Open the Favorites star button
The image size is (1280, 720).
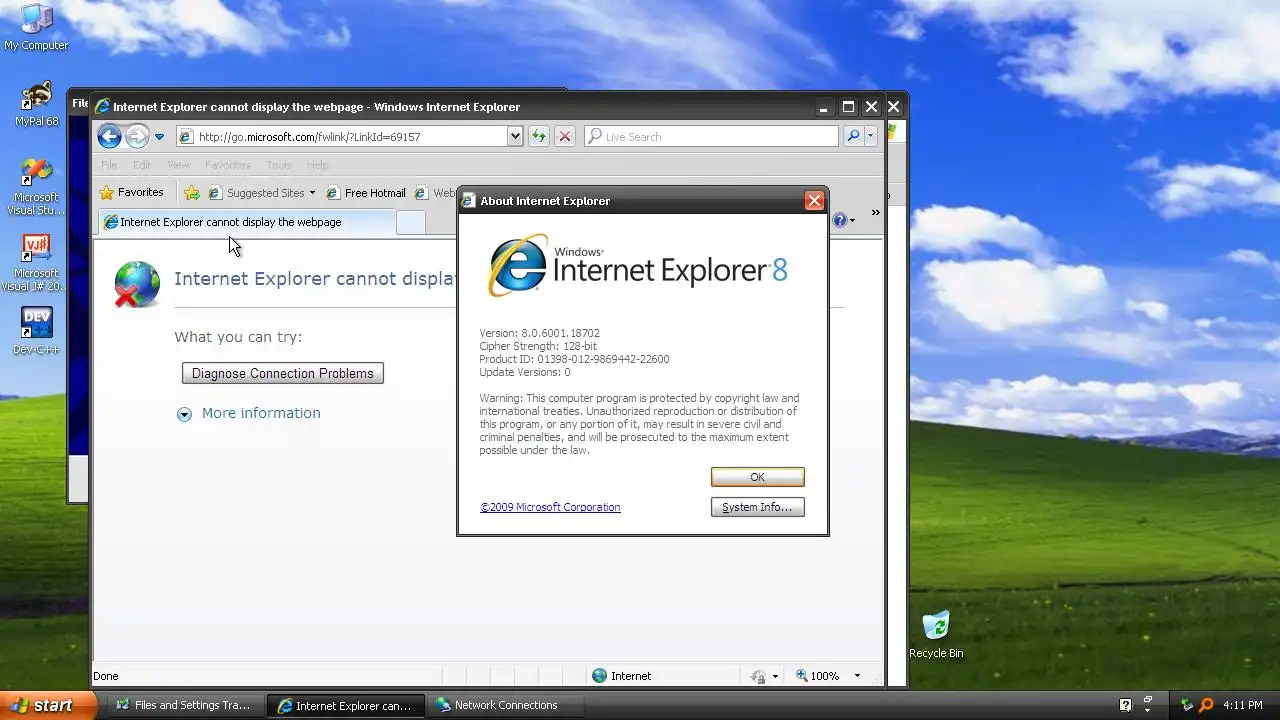point(132,193)
